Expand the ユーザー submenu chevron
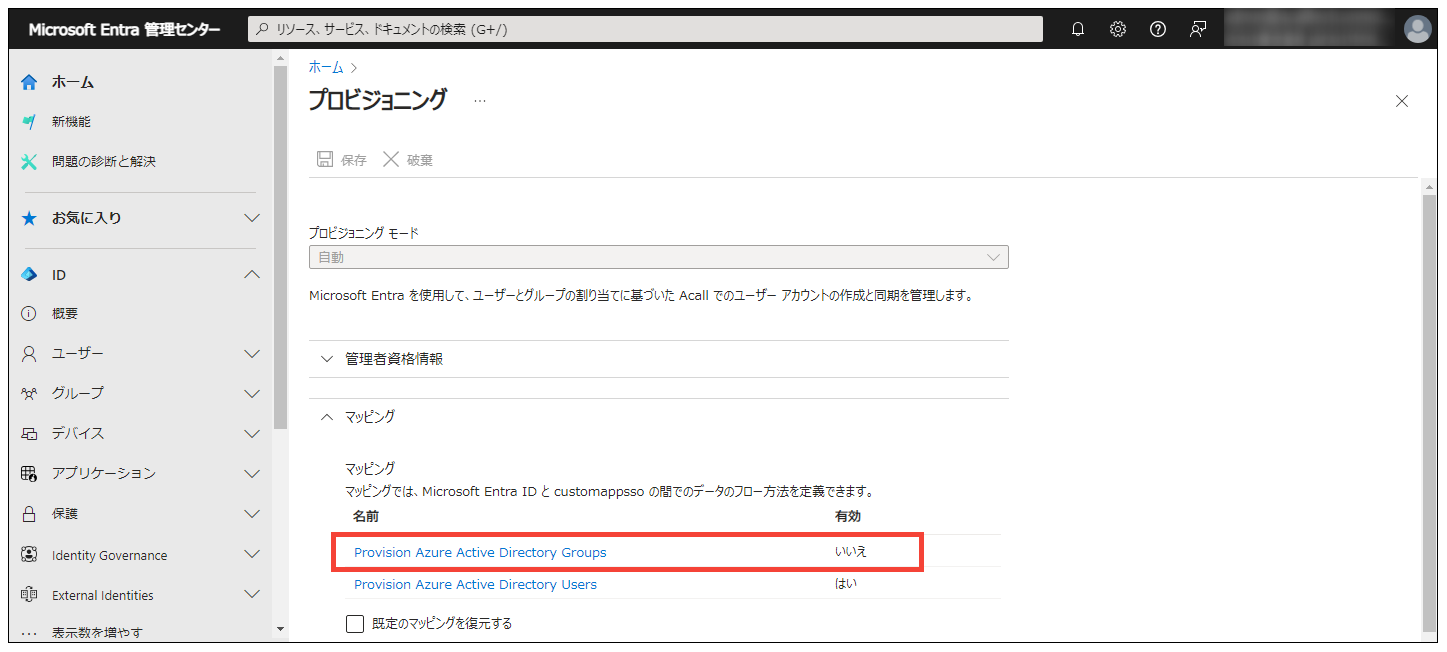 point(253,354)
